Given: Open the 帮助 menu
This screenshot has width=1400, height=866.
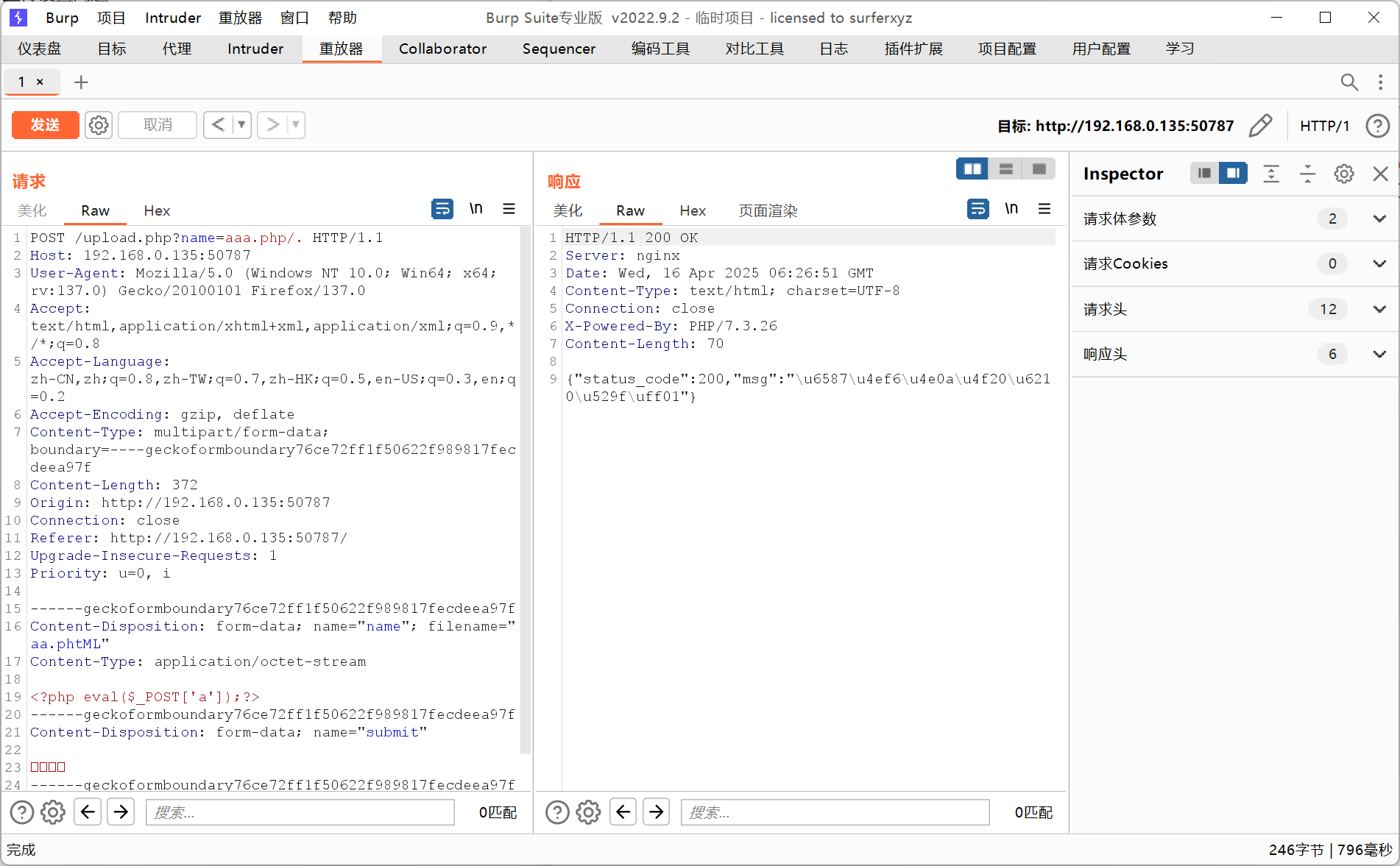Looking at the screenshot, I should 342,18.
